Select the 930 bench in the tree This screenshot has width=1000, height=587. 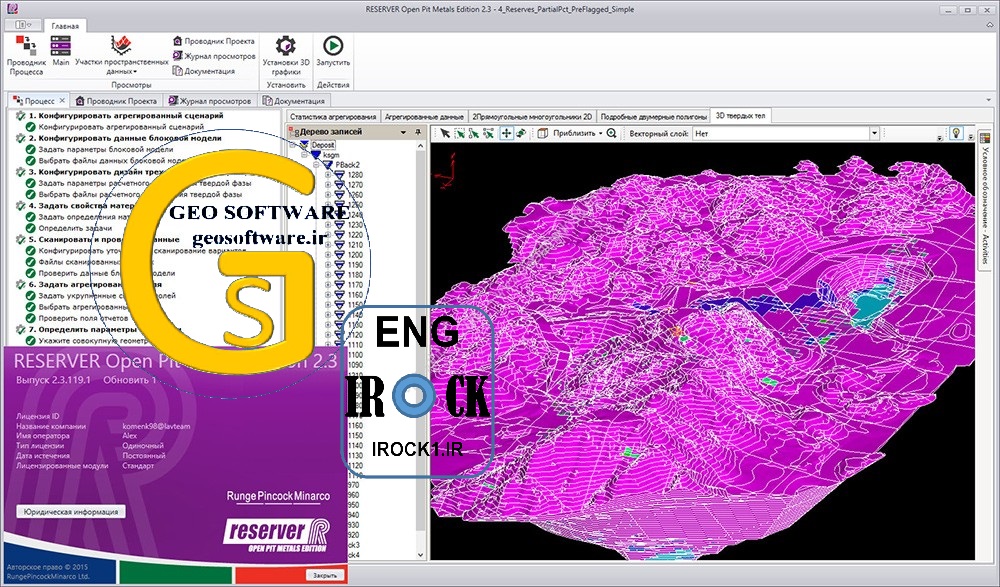coord(353,525)
